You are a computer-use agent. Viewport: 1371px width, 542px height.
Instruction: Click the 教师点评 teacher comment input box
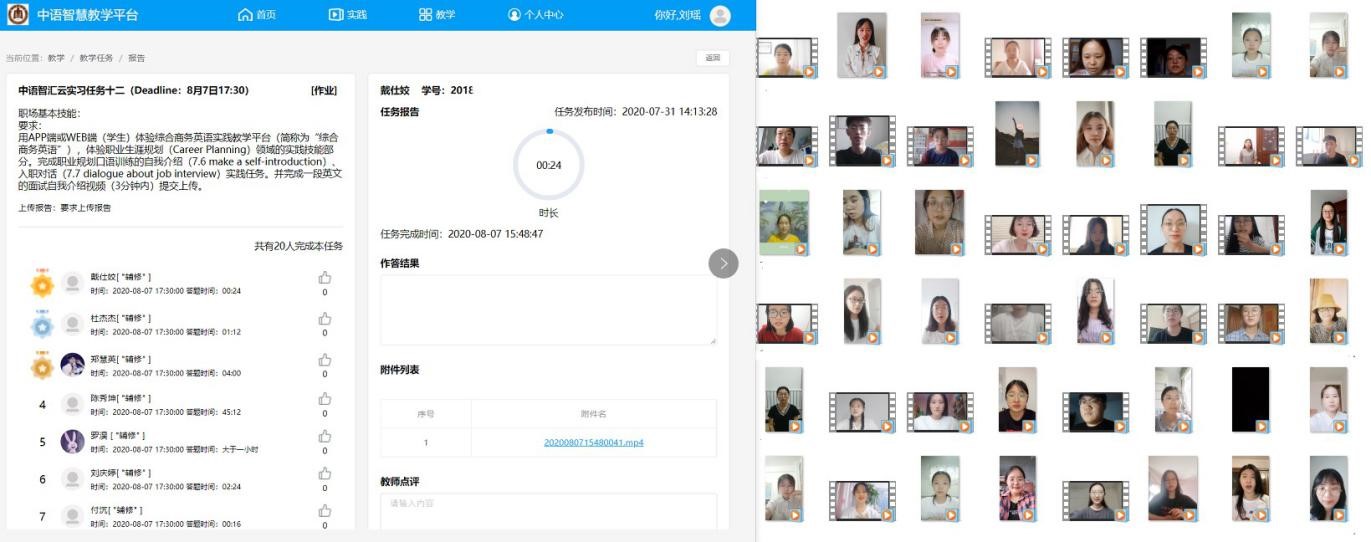point(548,509)
